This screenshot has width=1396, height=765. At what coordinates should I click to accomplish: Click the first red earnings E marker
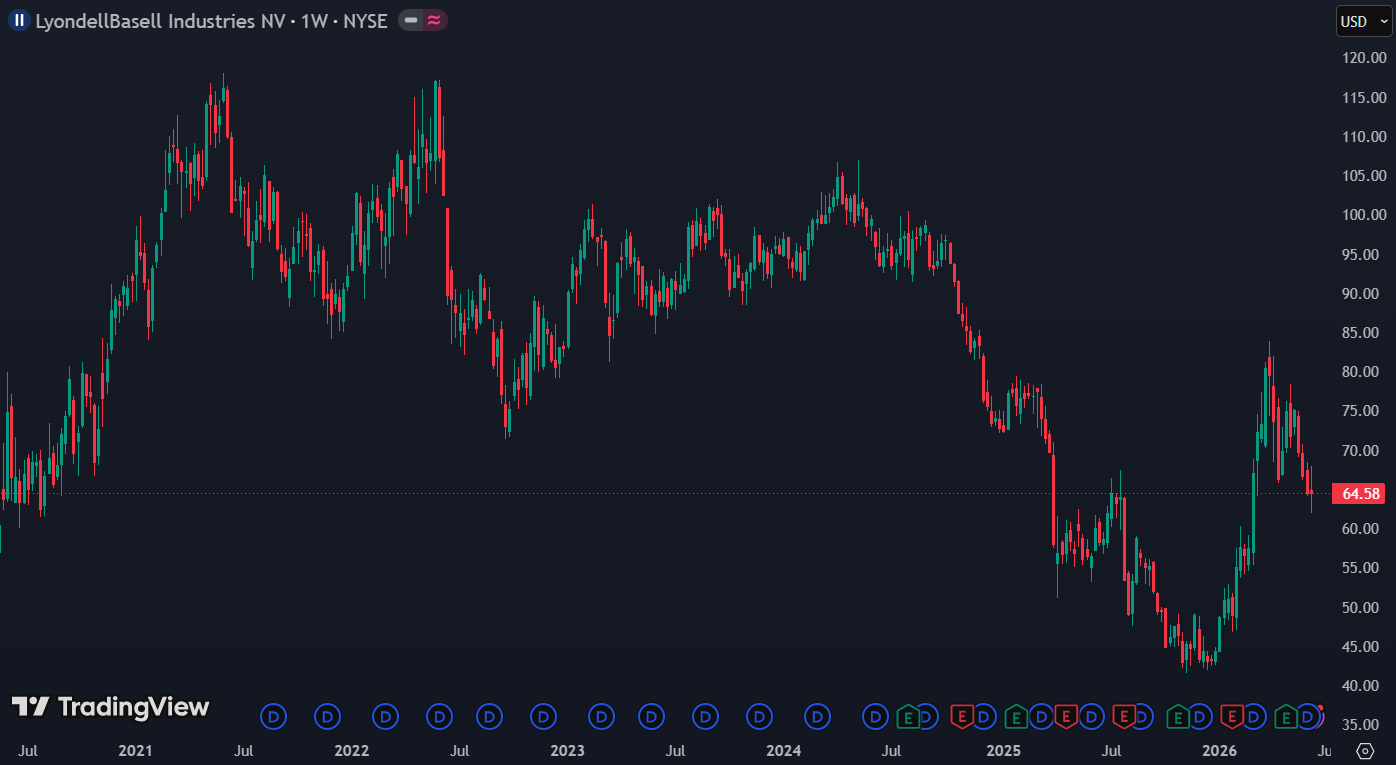(x=961, y=716)
